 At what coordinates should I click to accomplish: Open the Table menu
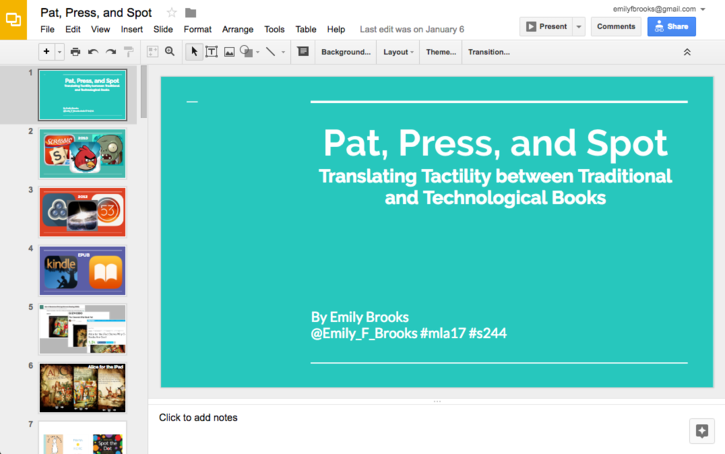tap(306, 29)
